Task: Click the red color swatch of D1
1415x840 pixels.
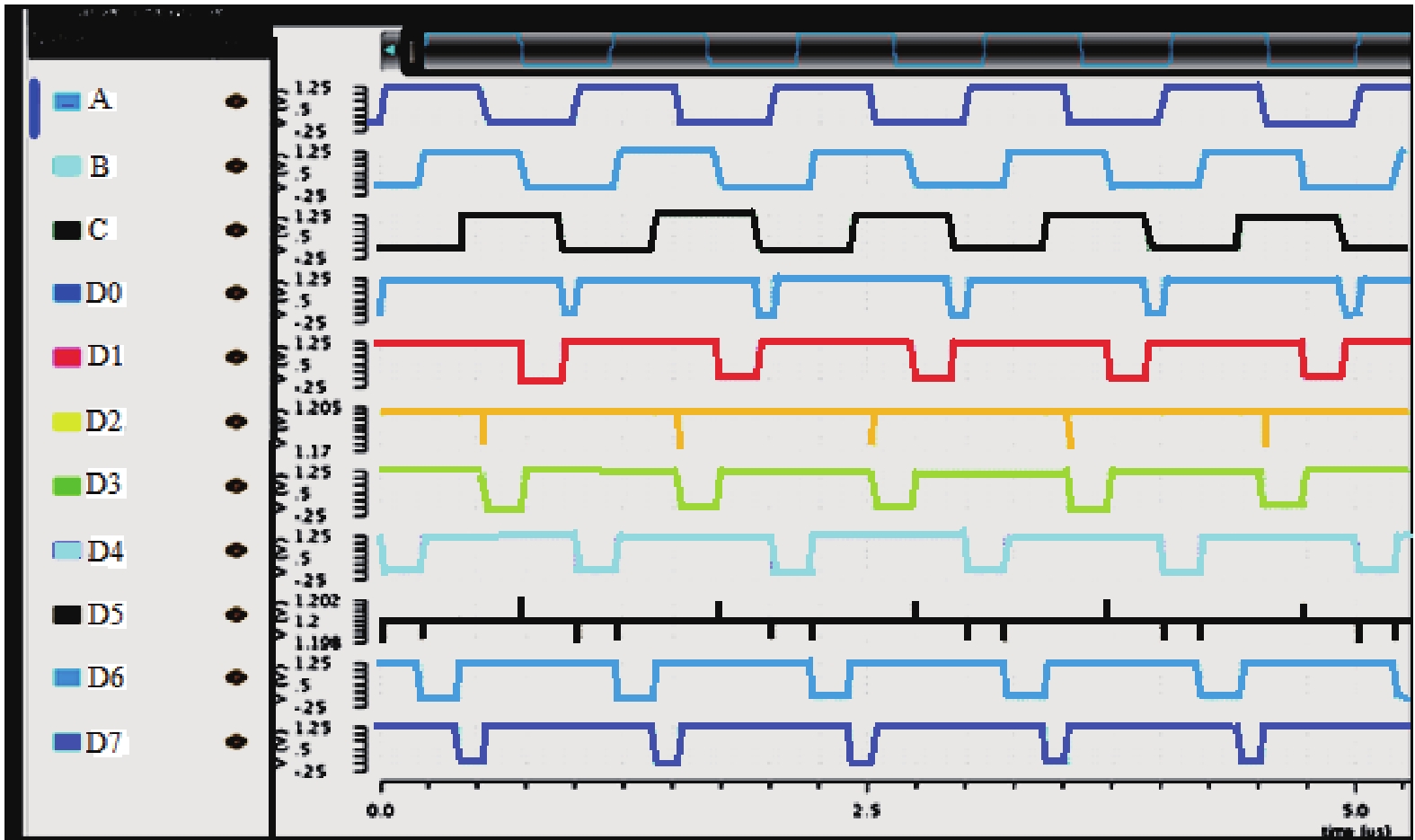Action: pyautogui.click(x=66, y=358)
